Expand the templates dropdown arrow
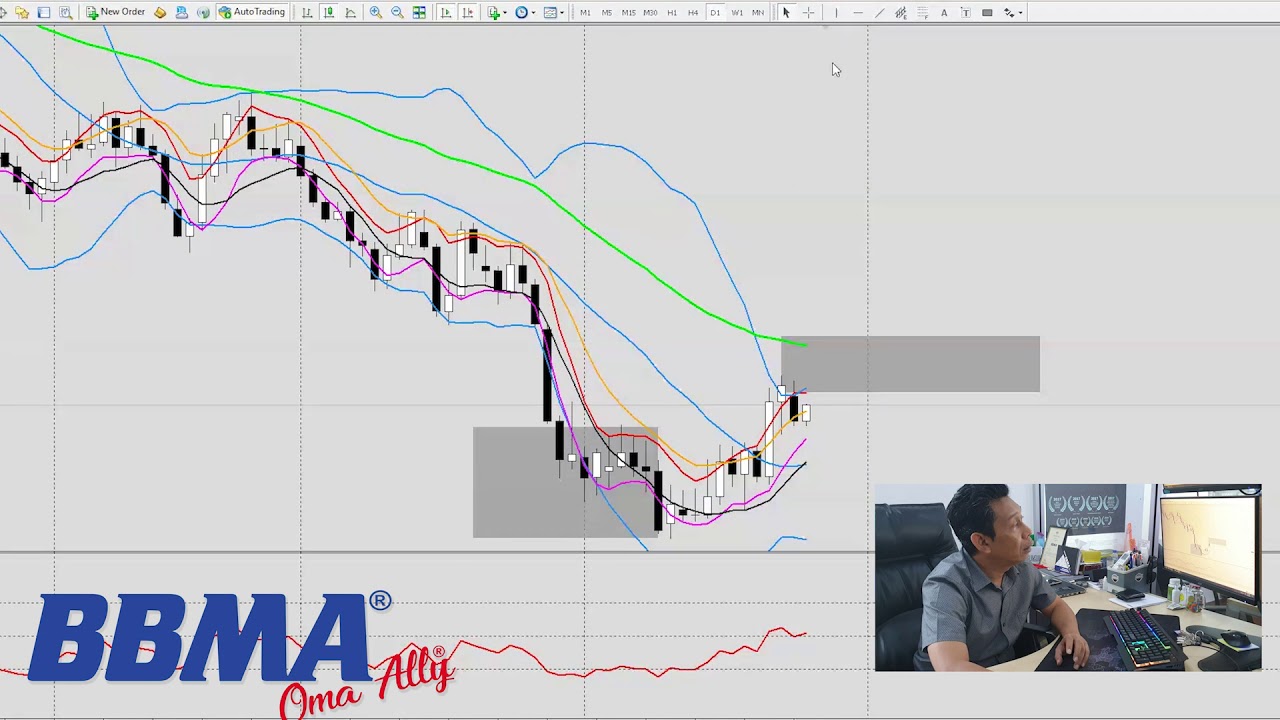This screenshot has width=1280, height=720. click(562, 12)
